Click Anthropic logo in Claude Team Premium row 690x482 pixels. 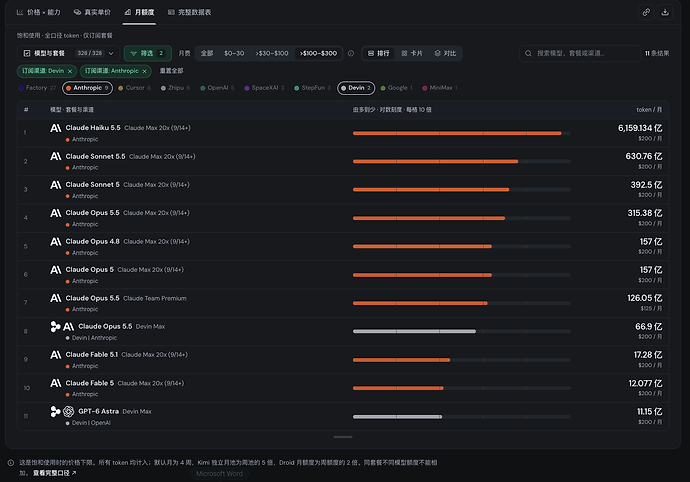click(x=55, y=298)
